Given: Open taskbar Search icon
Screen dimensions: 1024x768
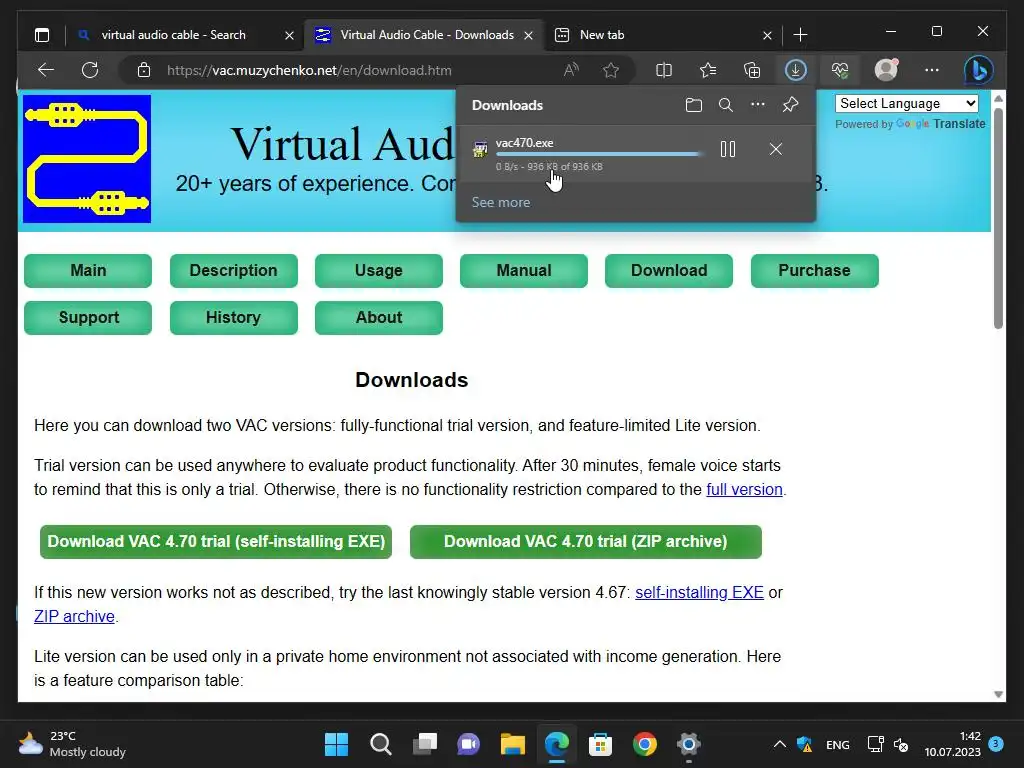Looking at the screenshot, I should pos(381,744).
